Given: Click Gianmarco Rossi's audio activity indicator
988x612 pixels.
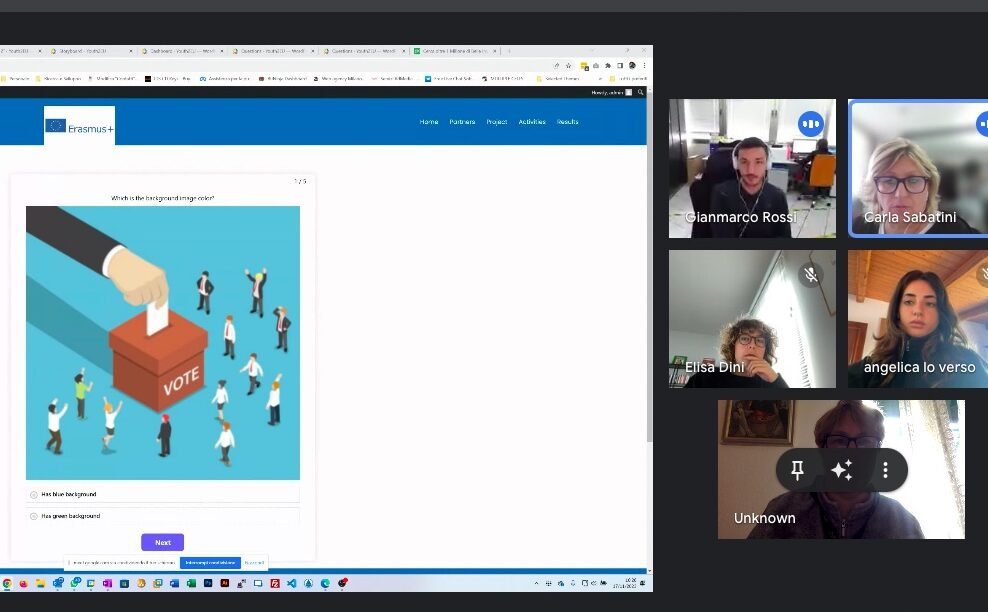Looking at the screenshot, I should [811, 124].
